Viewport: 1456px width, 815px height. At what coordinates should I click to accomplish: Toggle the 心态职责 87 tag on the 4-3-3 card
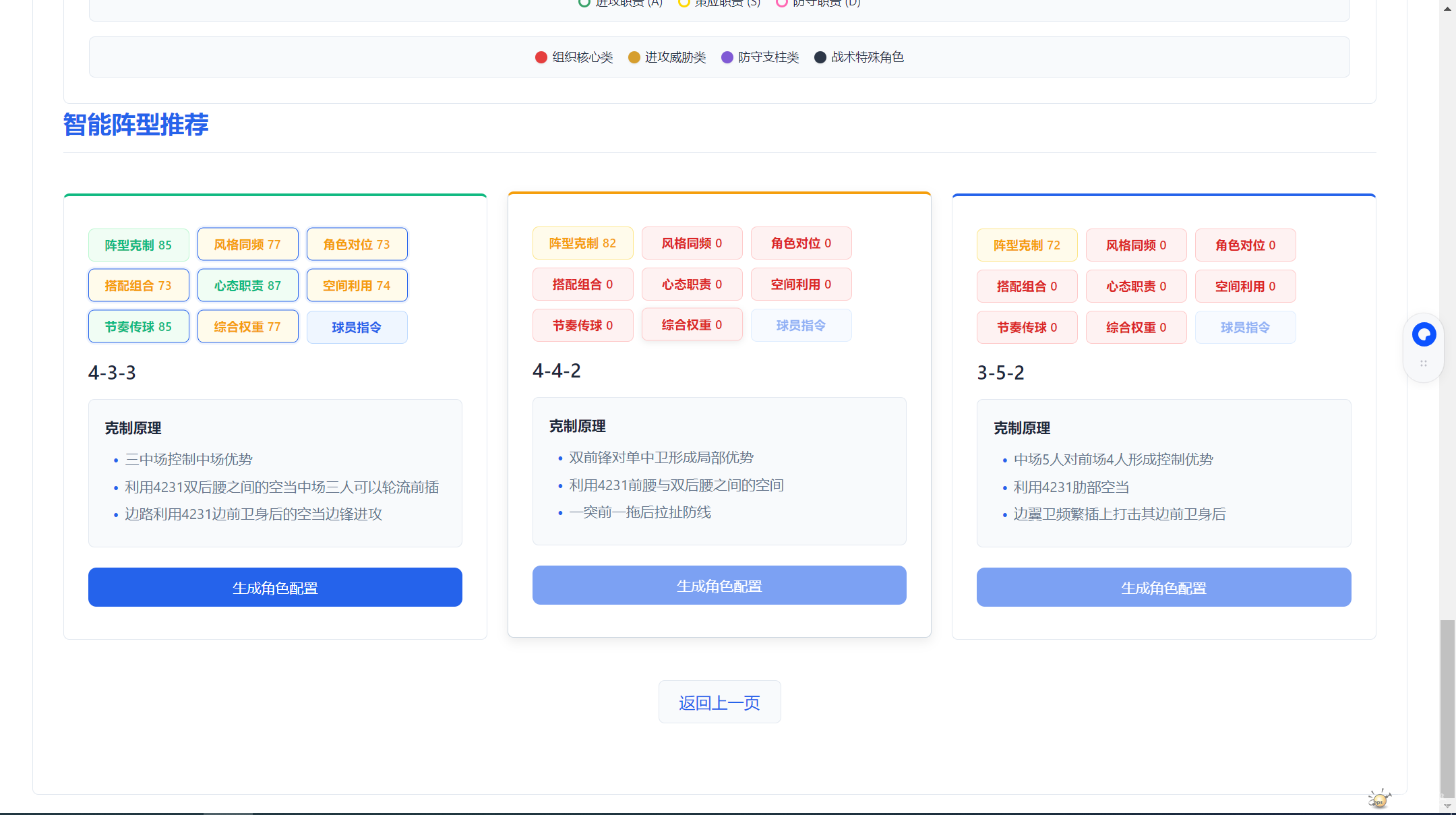pyautogui.click(x=247, y=284)
